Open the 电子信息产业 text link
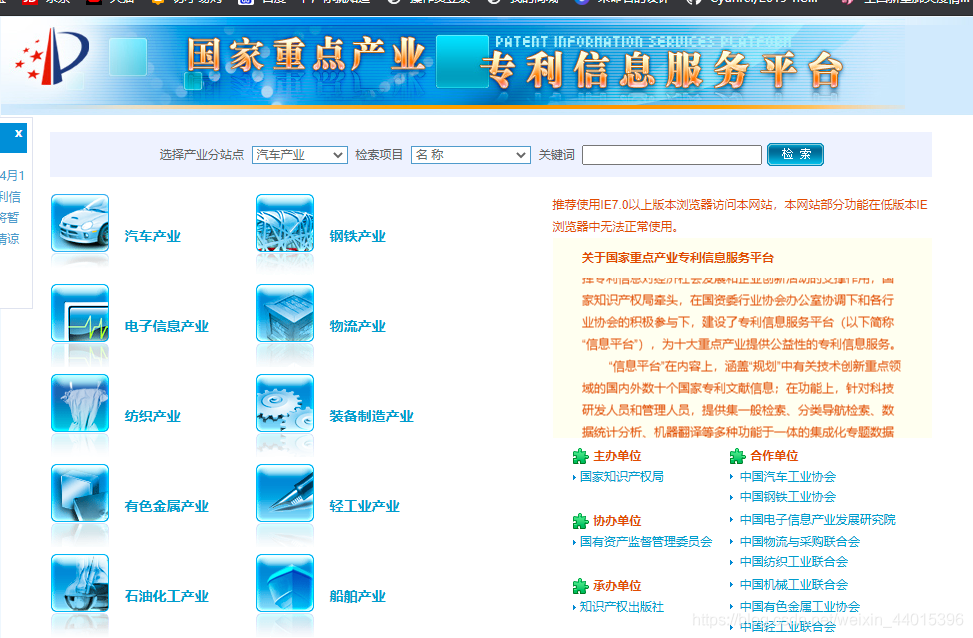This screenshot has width=973, height=638. pos(166,326)
